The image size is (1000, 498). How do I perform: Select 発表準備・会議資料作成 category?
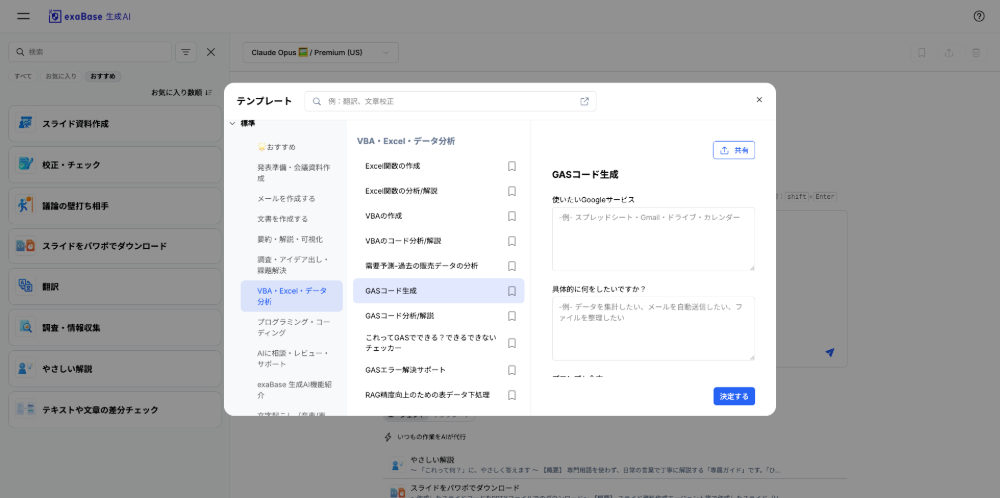click(291, 173)
